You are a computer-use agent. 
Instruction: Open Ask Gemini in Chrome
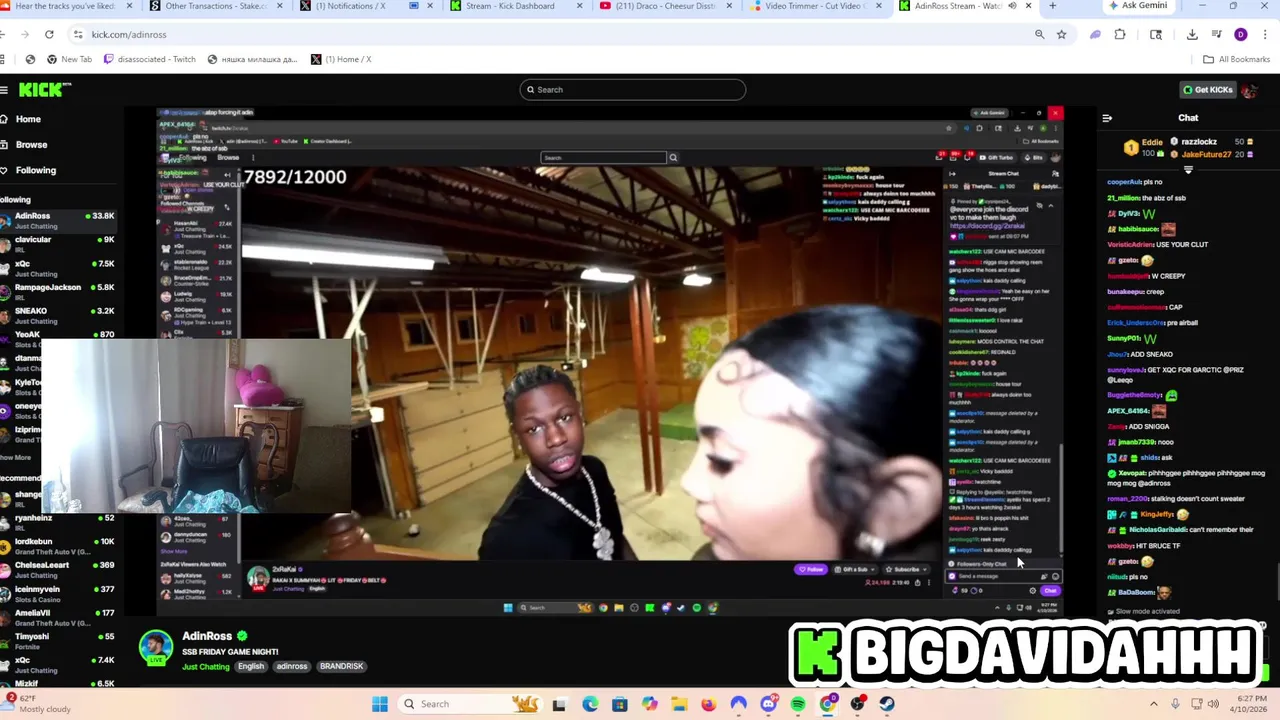point(1137,6)
